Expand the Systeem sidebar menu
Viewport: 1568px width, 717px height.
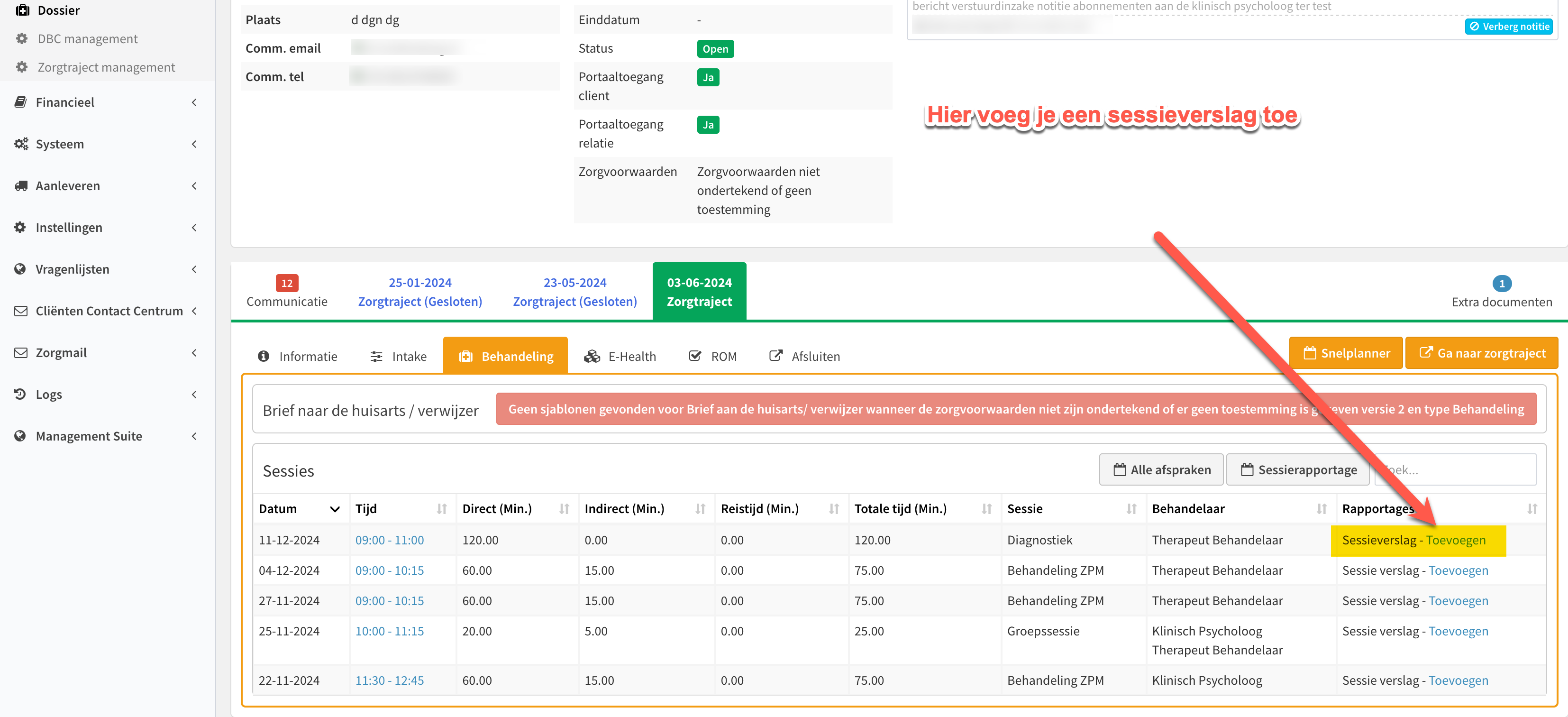coord(194,144)
